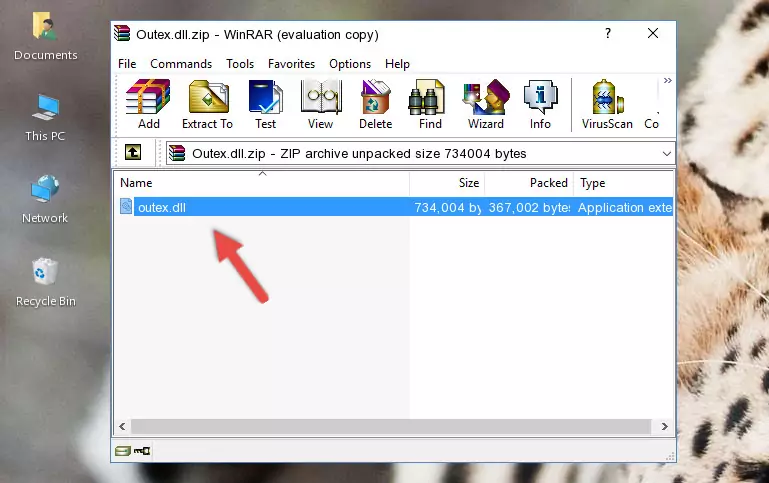Screen dimensions: 769x483
Task: Click the horizontal scrollbar right arrow
Action: click(665, 427)
